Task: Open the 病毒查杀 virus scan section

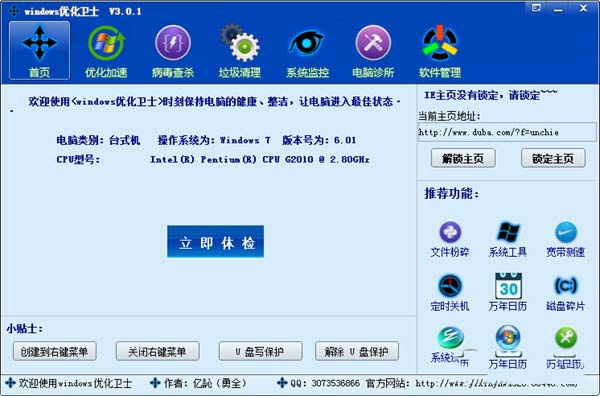Action: 173,52
